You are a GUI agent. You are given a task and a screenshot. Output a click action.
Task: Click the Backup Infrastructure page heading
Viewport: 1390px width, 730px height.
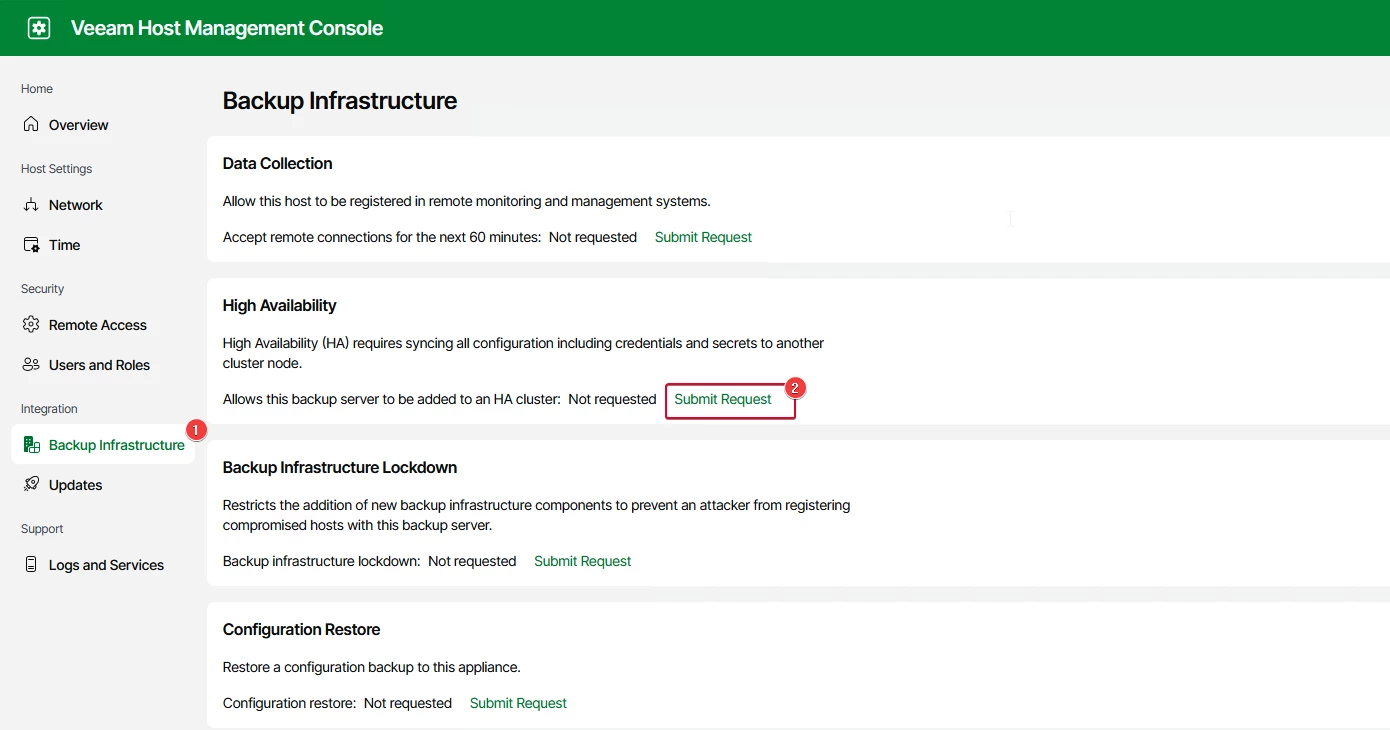pos(340,101)
